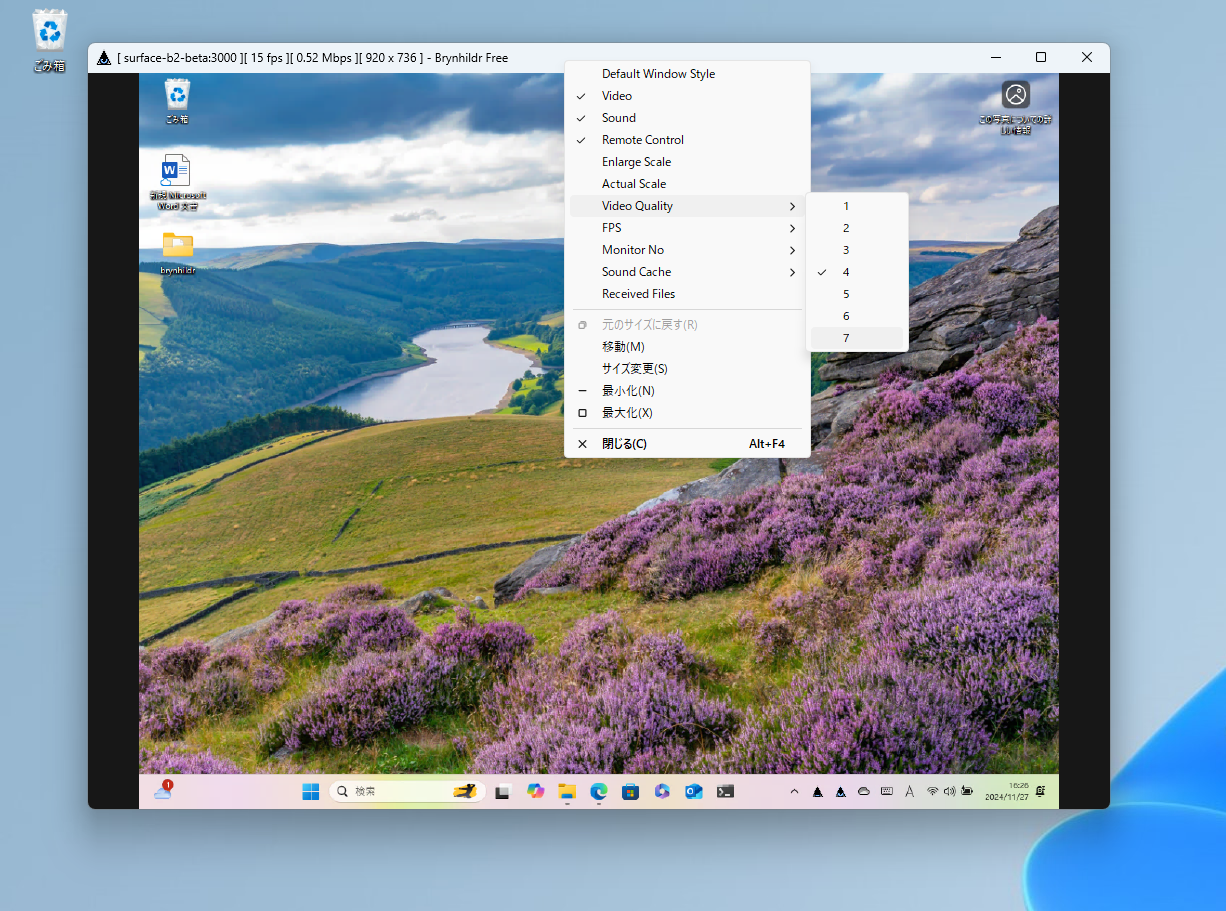The image size is (1226, 911).
Task: Click the remote taskbar search box
Action: [x=407, y=791]
